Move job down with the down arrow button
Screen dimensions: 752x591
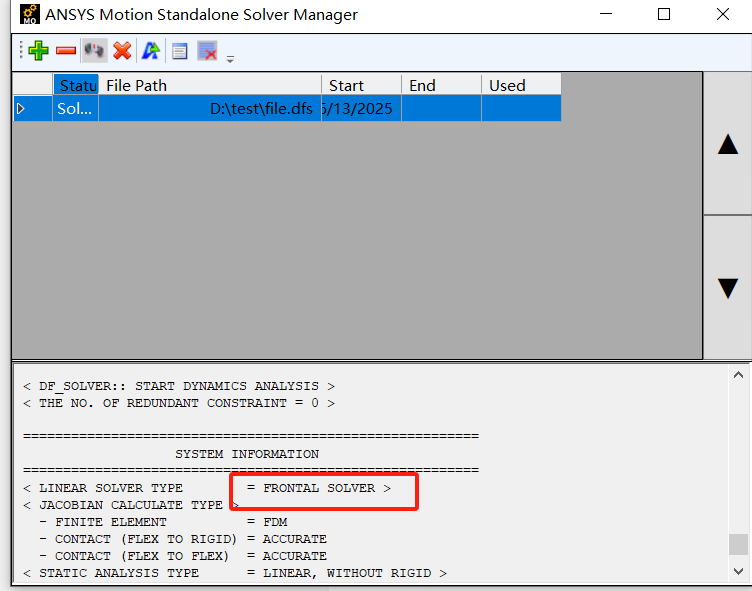(x=728, y=288)
